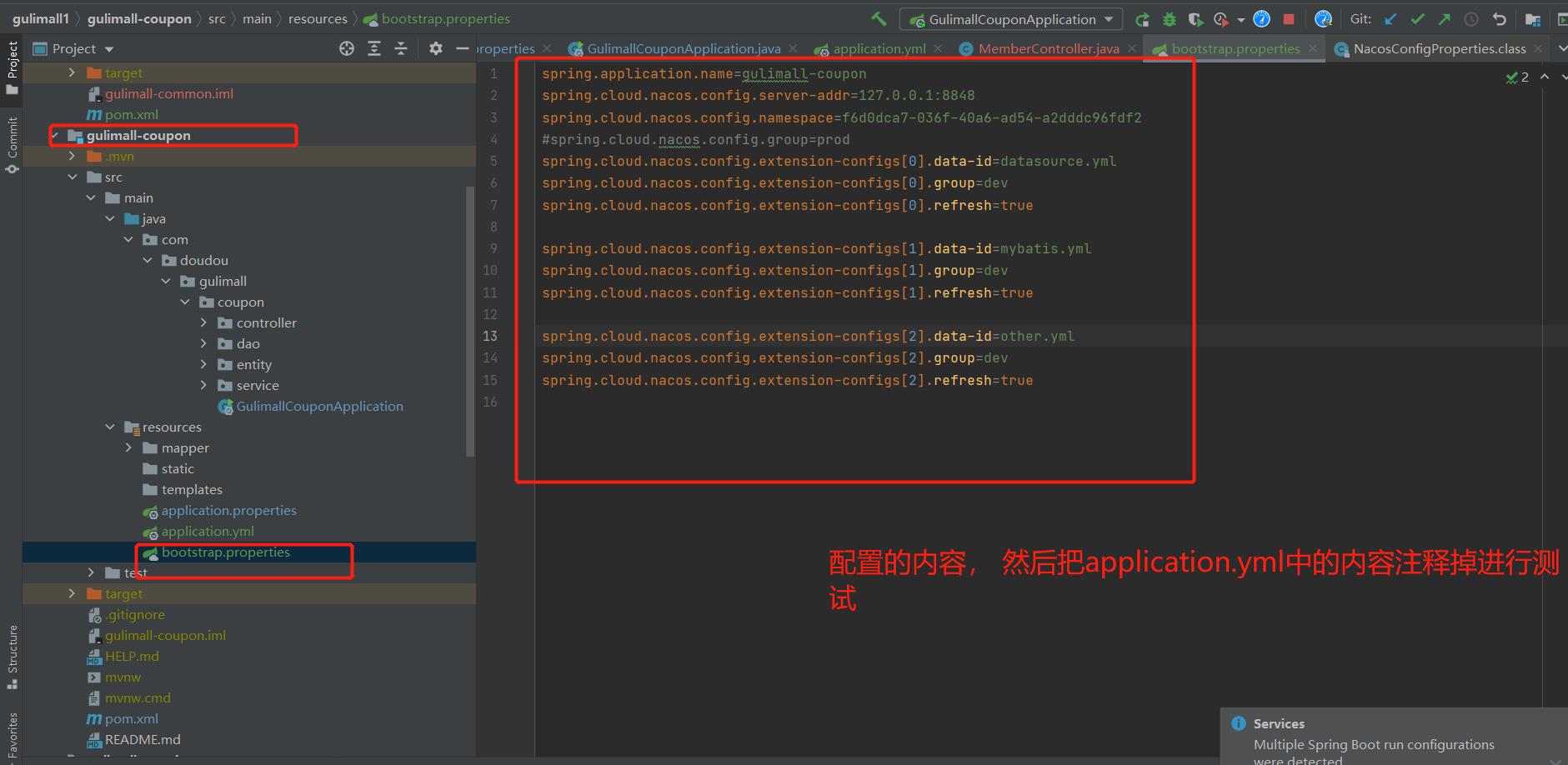Image resolution: width=1568 pixels, height=765 pixels.
Task: Click the blue gauge icon before the stop button
Action: 1262,19
